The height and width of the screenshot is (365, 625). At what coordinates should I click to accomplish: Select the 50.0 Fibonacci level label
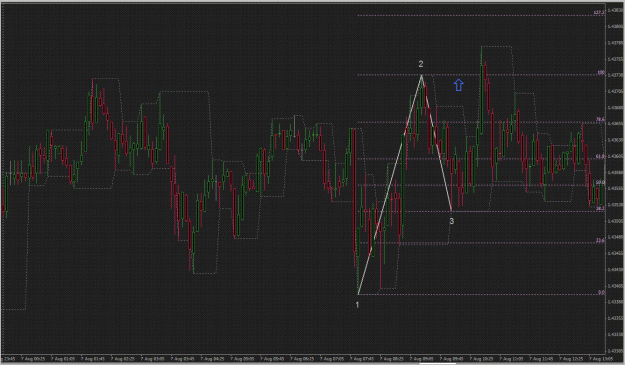[600, 182]
